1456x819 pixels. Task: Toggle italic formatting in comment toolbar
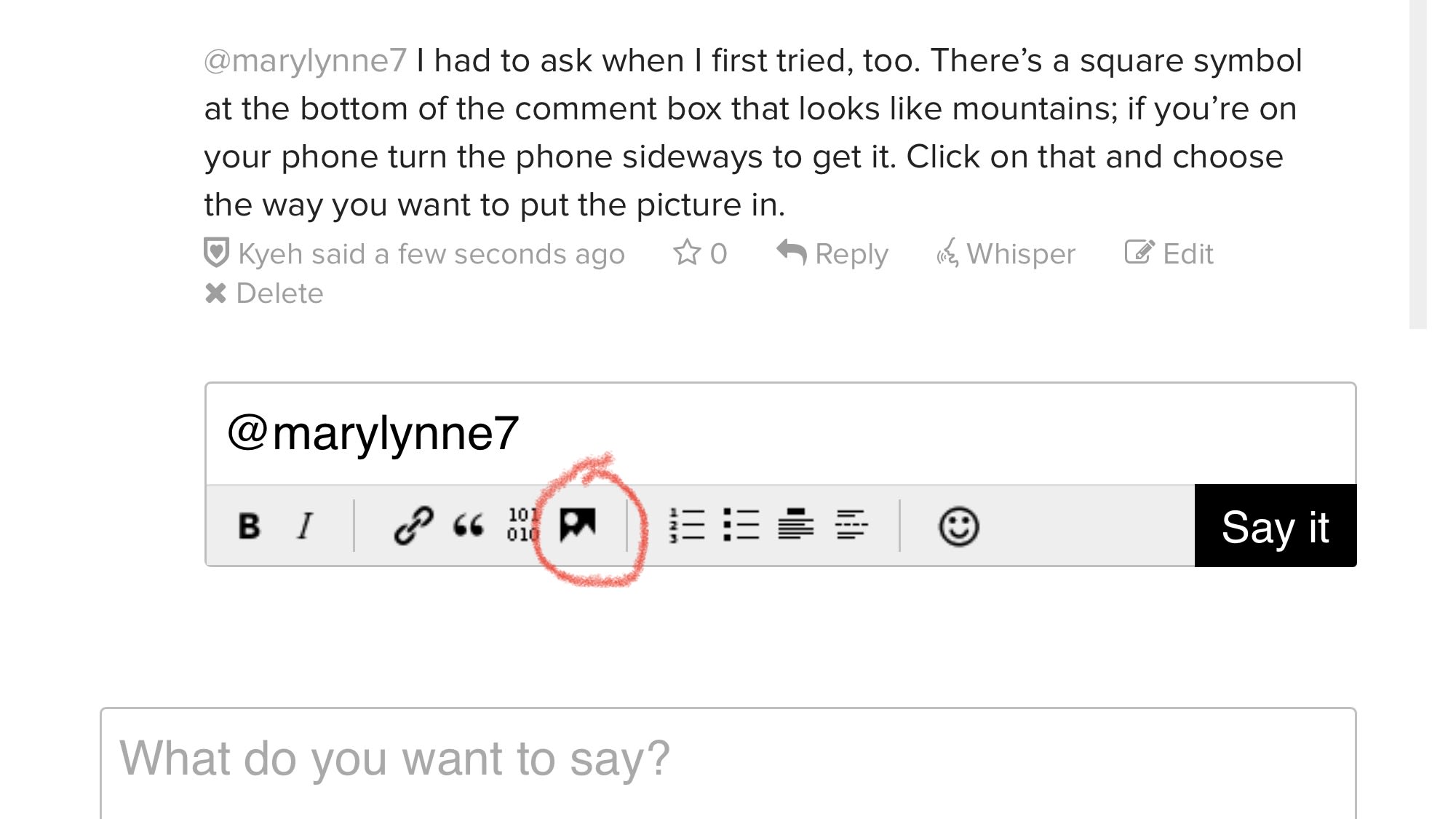coord(306,526)
